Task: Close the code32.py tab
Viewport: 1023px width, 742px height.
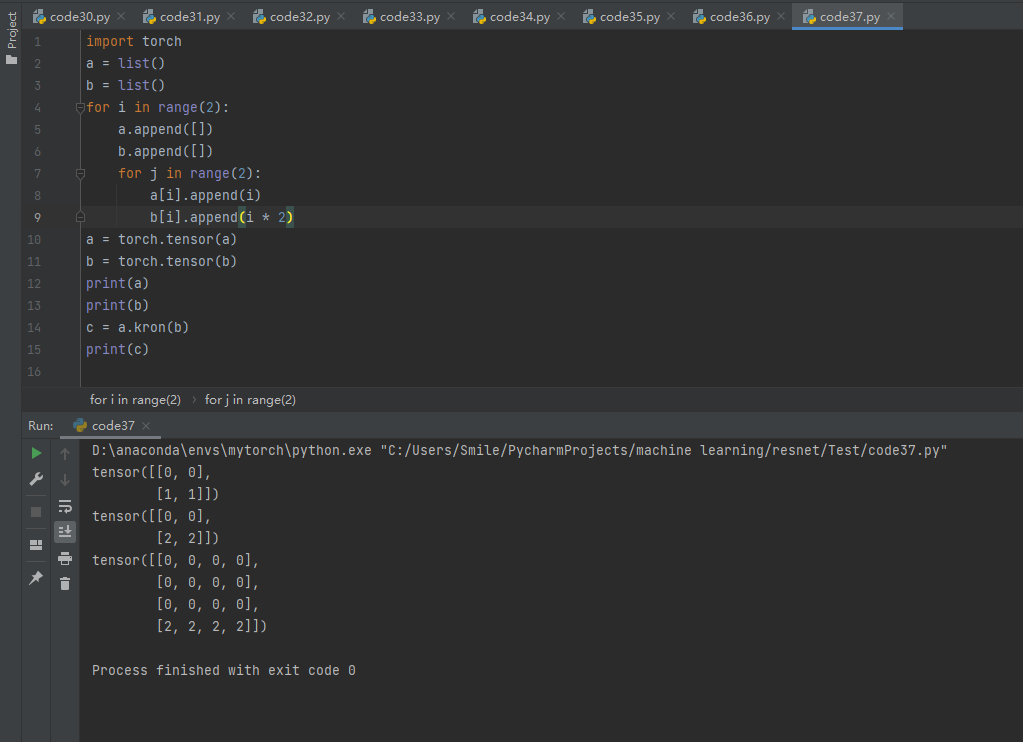Action: [341, 16]
